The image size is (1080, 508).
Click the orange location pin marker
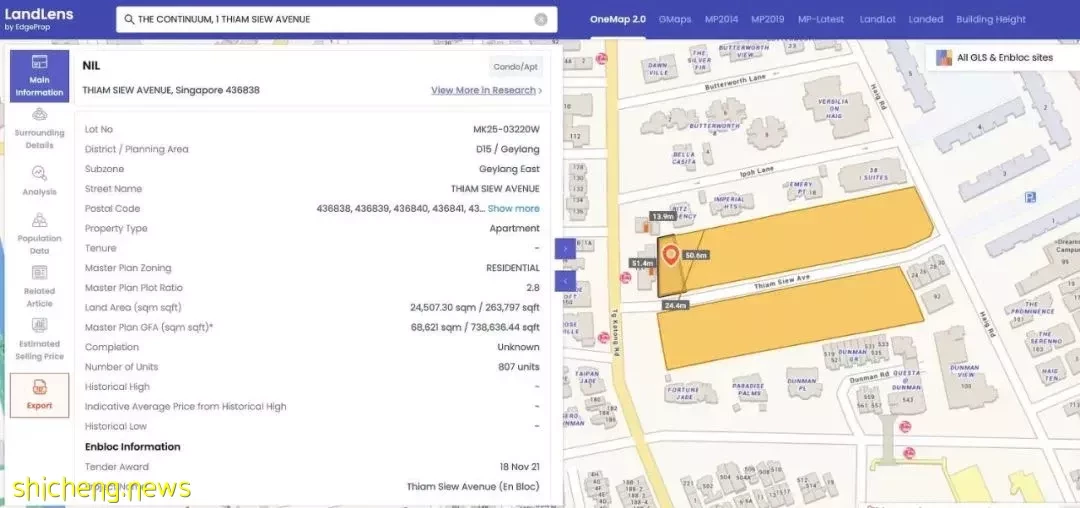(x=670, y=256)
